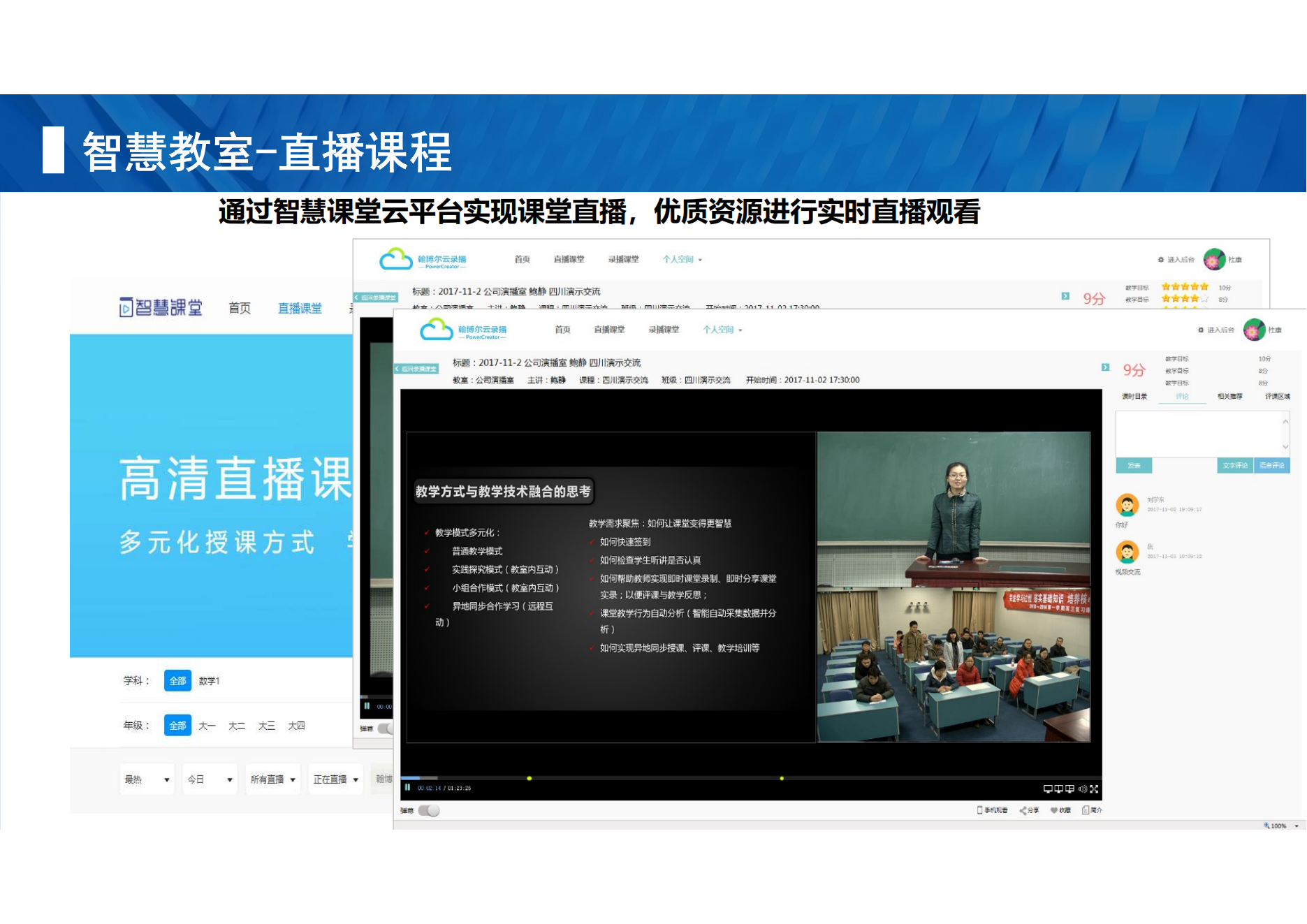Image resolution: width=1307 pixels, height=924 pixels.
Task: Open the 今日 date dropdown
Action: pyautogui.click(x=210, y=779)
